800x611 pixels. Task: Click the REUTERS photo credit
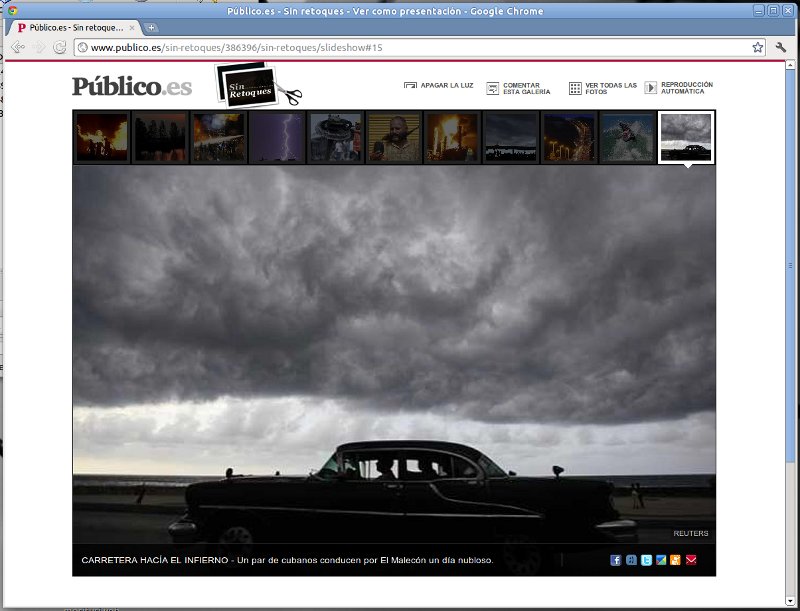coord(691,533)
